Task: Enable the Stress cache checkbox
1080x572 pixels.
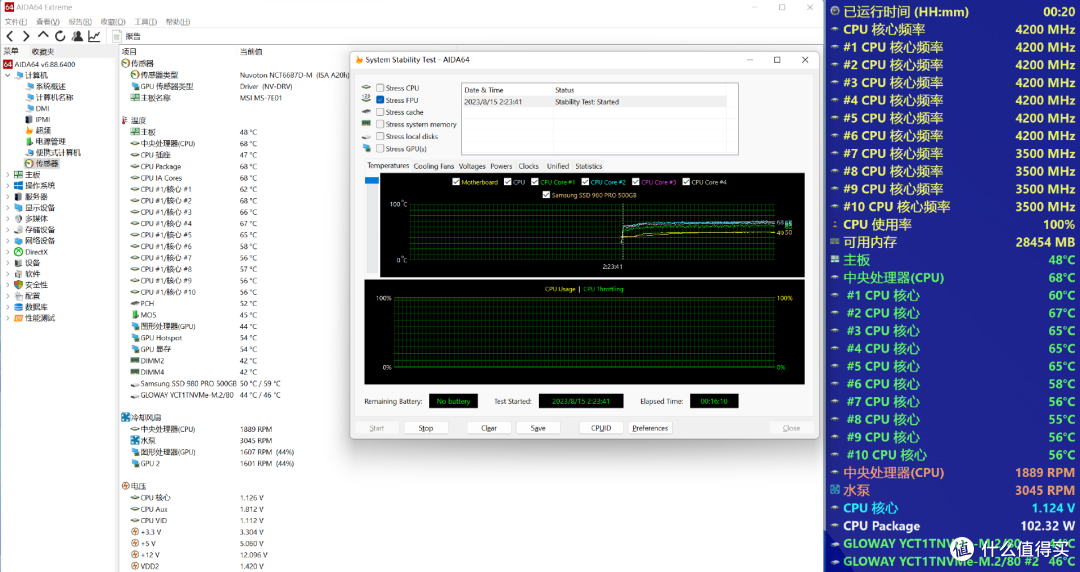Action: [380, 112]
